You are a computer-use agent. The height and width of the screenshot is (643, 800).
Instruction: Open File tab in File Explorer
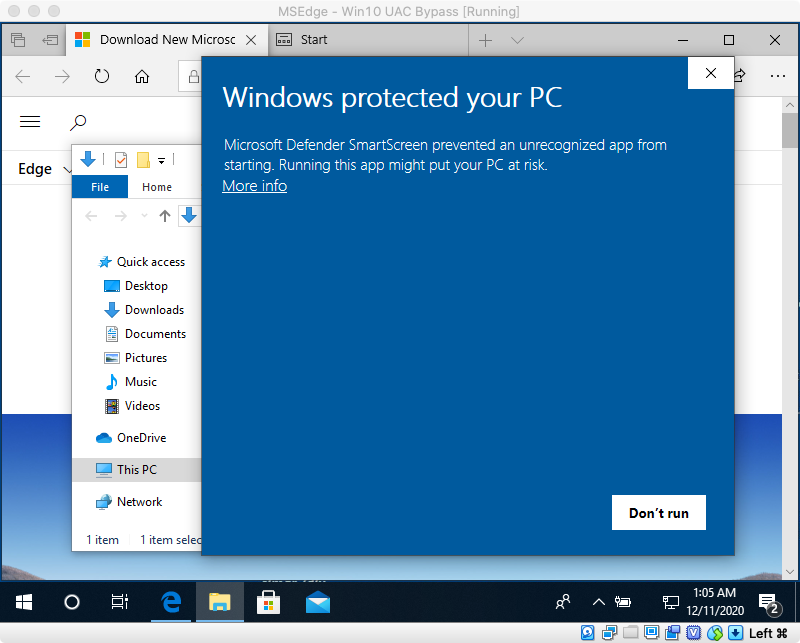pos(100,187)
